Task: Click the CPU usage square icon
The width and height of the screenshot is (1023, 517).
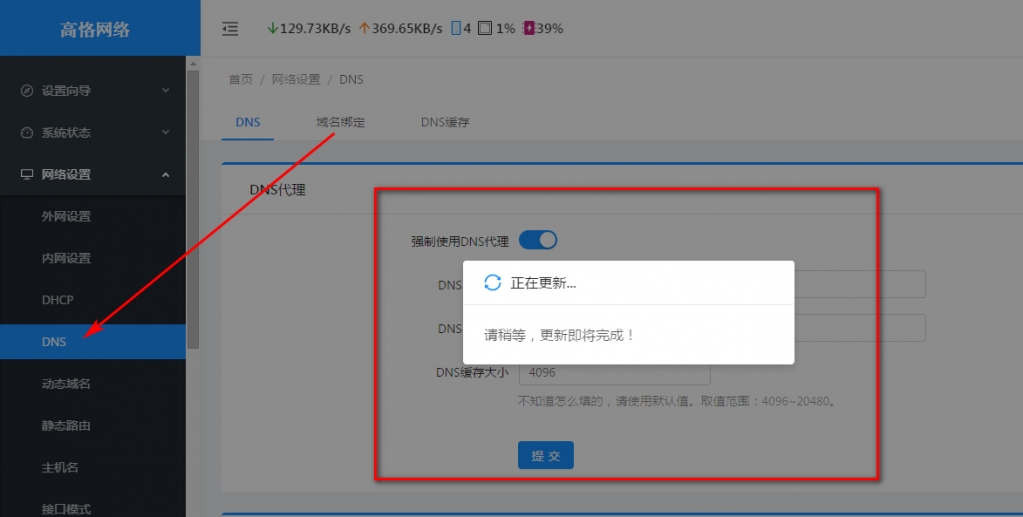Action: click(485, 28)
